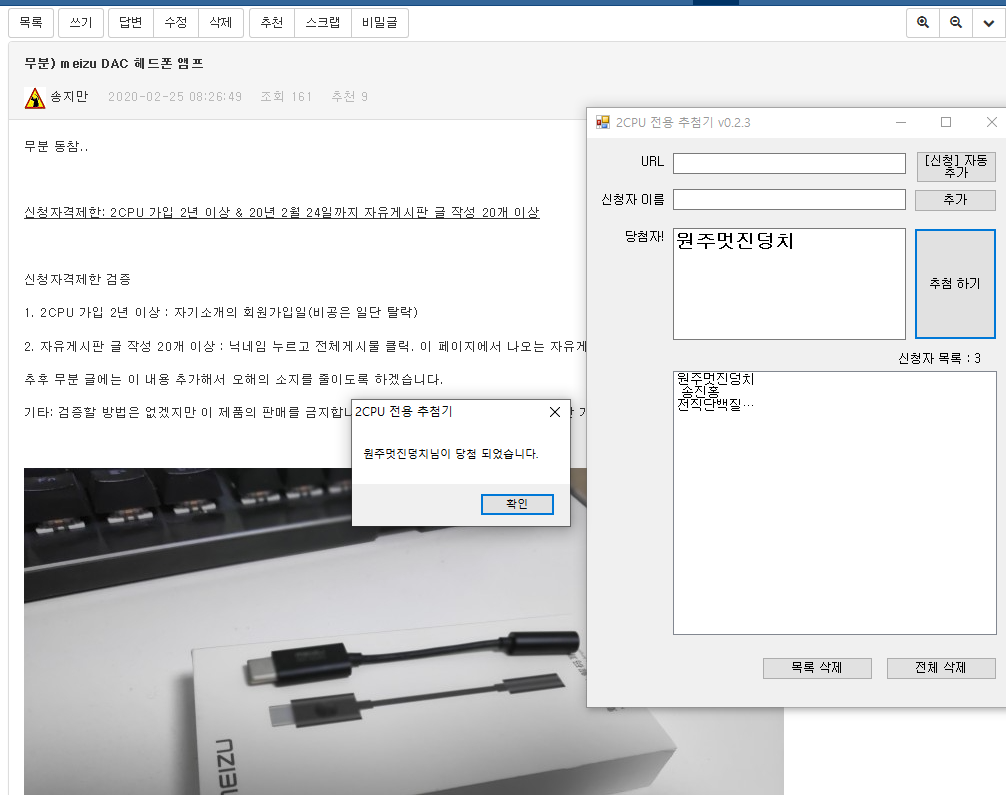The image size is (1006, 795).
Task: Open the 목록 list button
Action: click(x=31, y=22)
